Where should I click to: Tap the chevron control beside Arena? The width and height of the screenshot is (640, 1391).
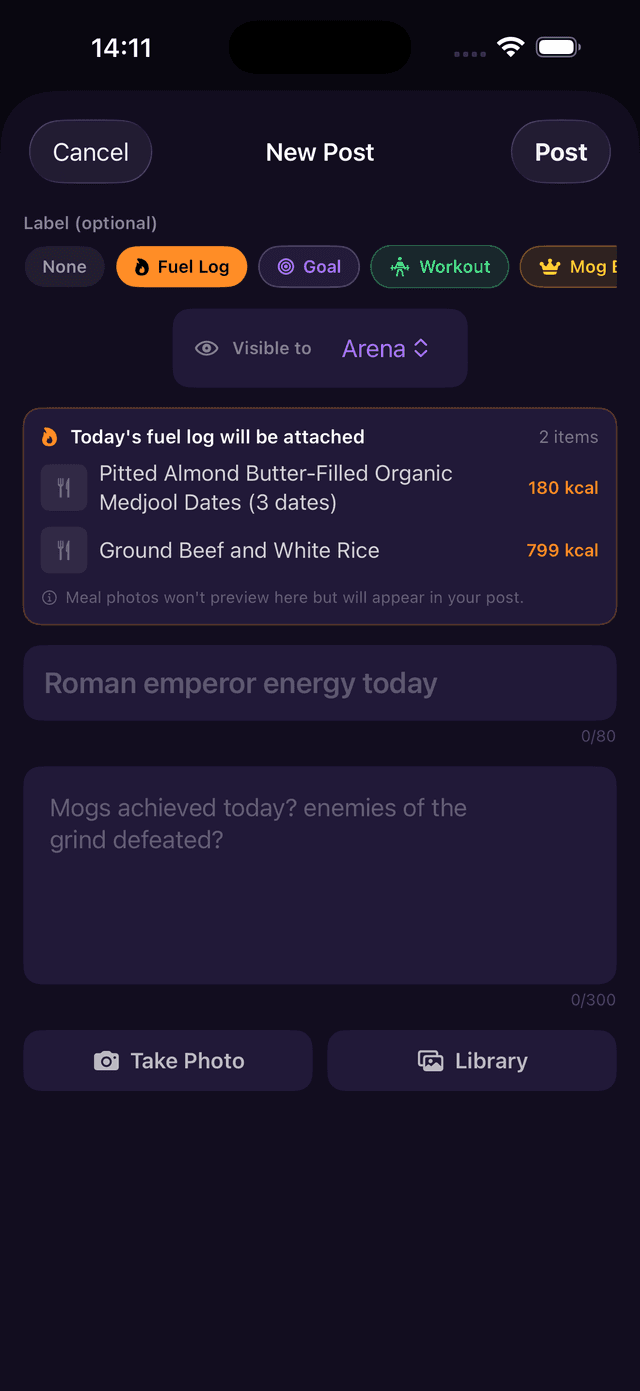419,348
